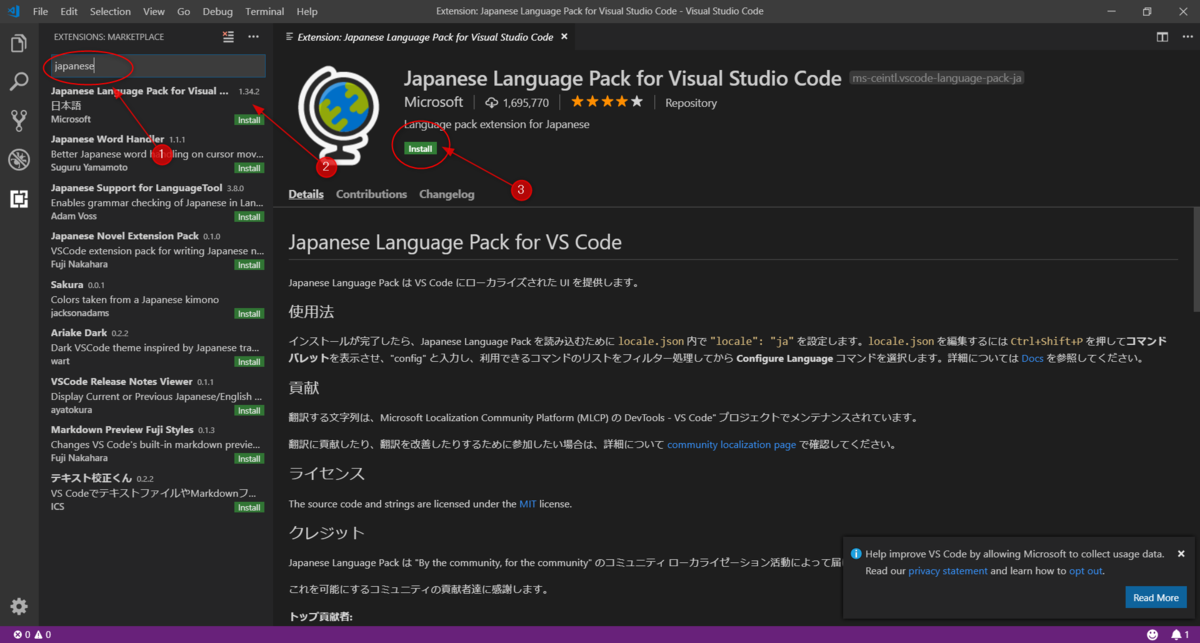The image size is (1200, 643).
Task: Switch to the Contributions tab
Action: point(371,194)
